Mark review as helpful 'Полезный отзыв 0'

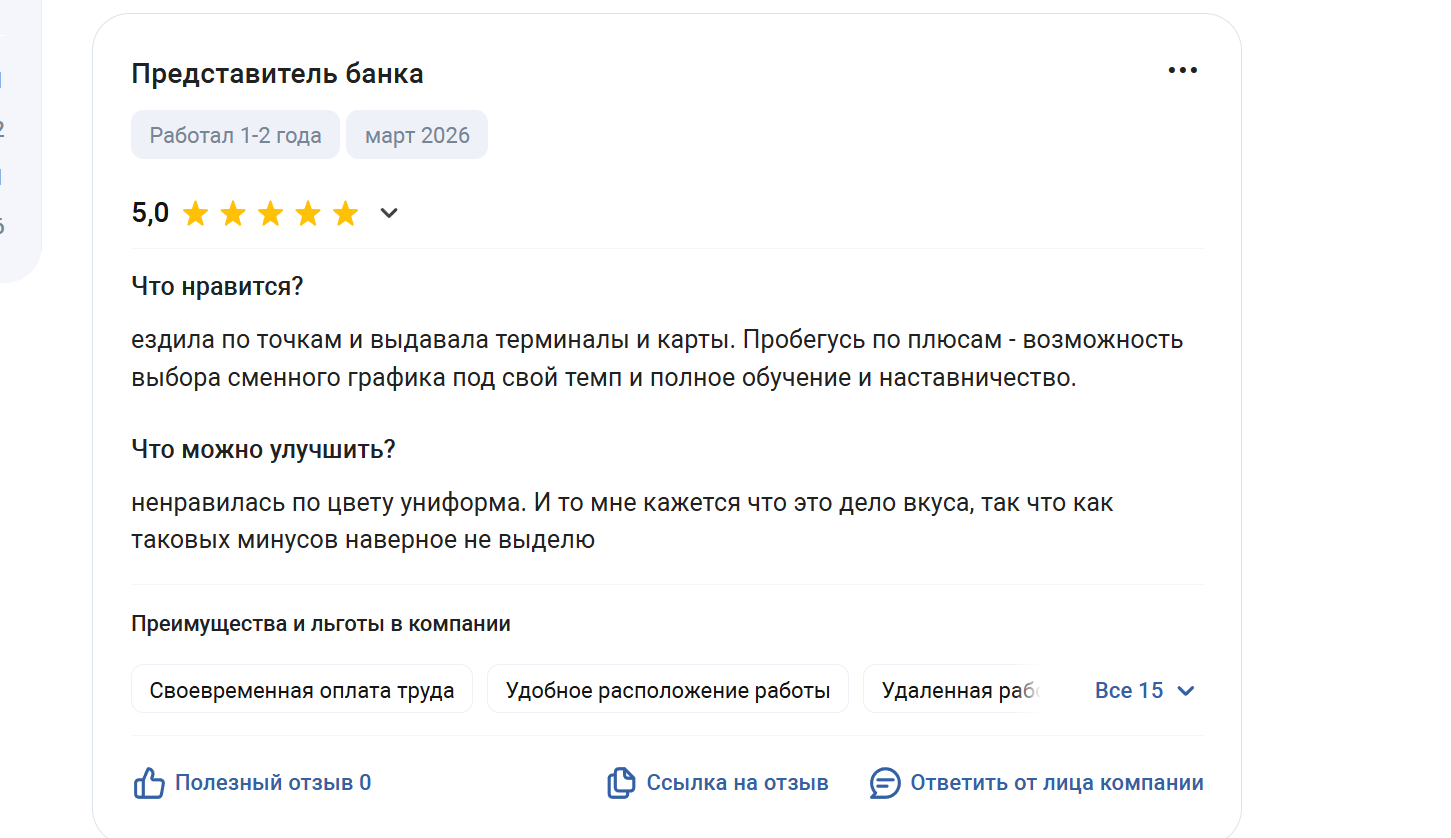click(272, 783)
